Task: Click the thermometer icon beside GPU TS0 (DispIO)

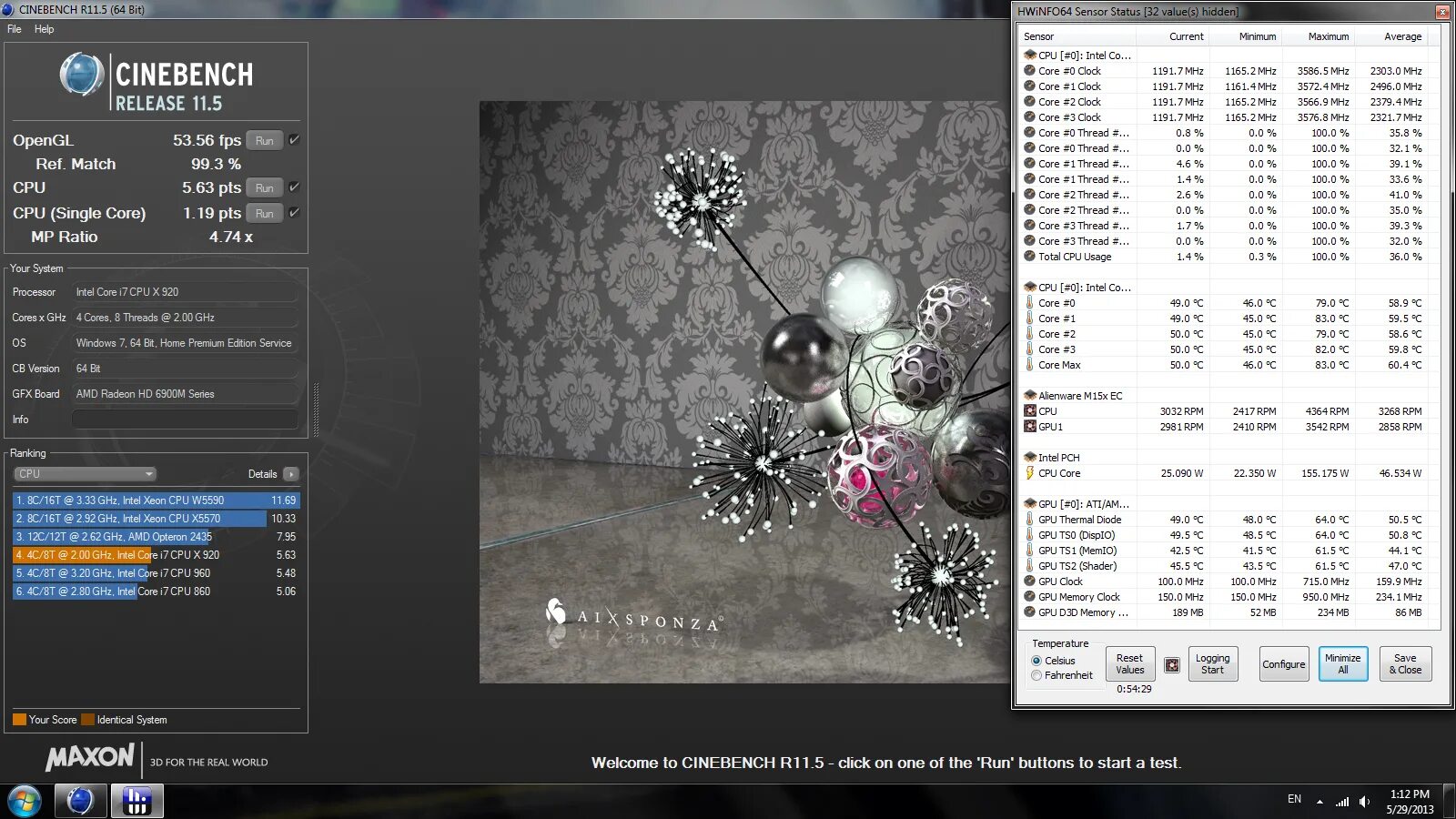Action: pos(1029,535)
